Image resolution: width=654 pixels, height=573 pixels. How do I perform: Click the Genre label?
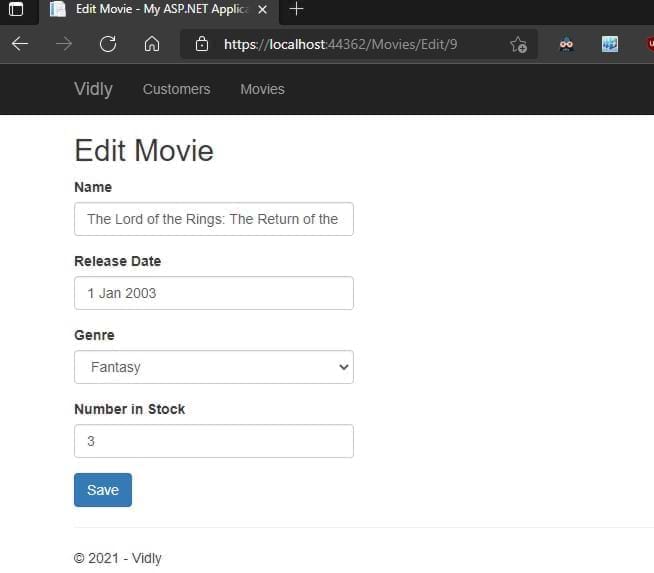(x=94, y=335)
